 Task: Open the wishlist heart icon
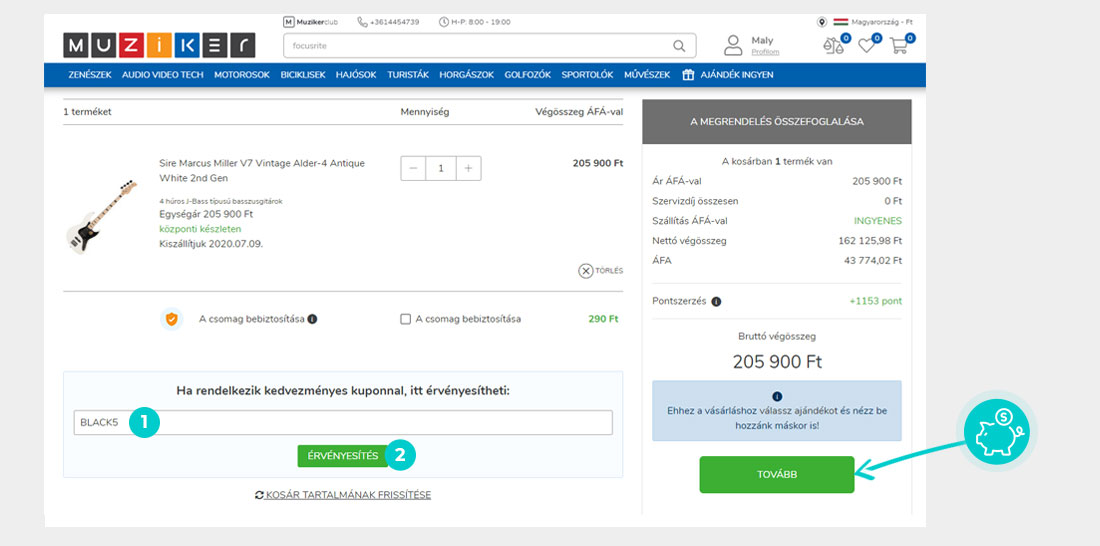click(x=867, y=46)
